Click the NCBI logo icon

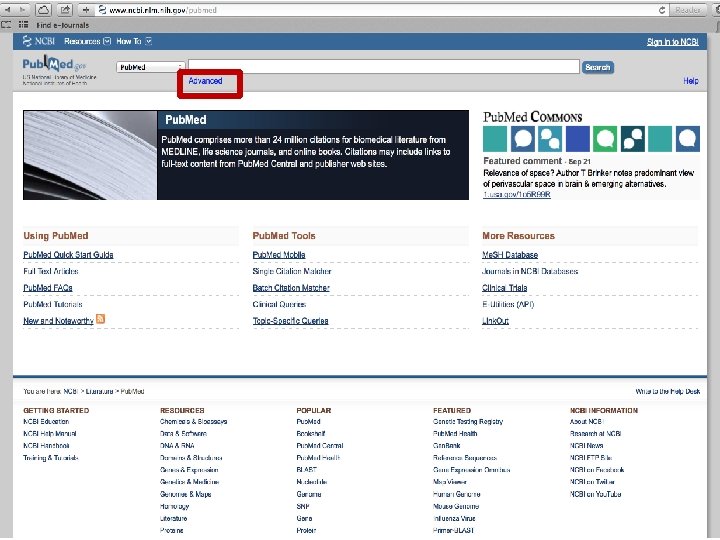tap(39, 41)
